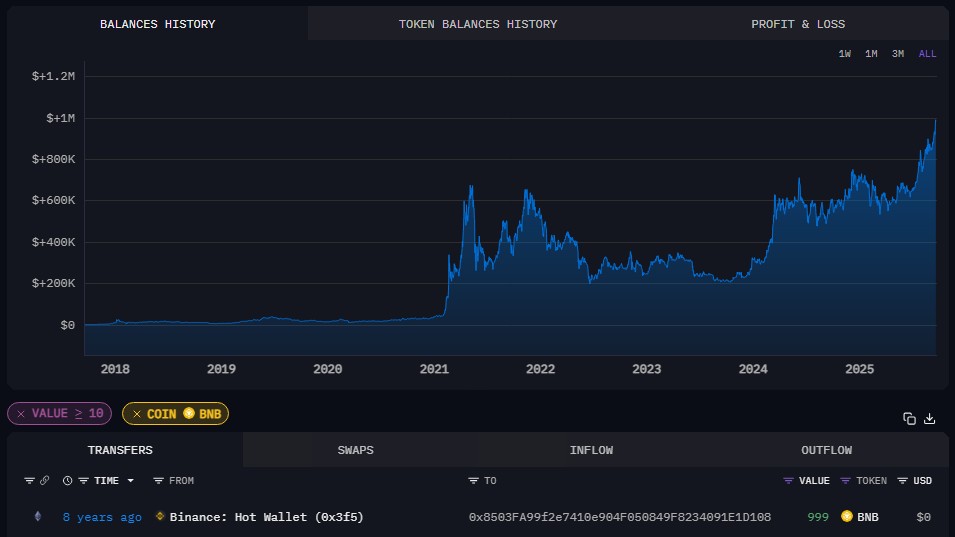
Task: Select the Inflow tab
Action: point(591,450)
